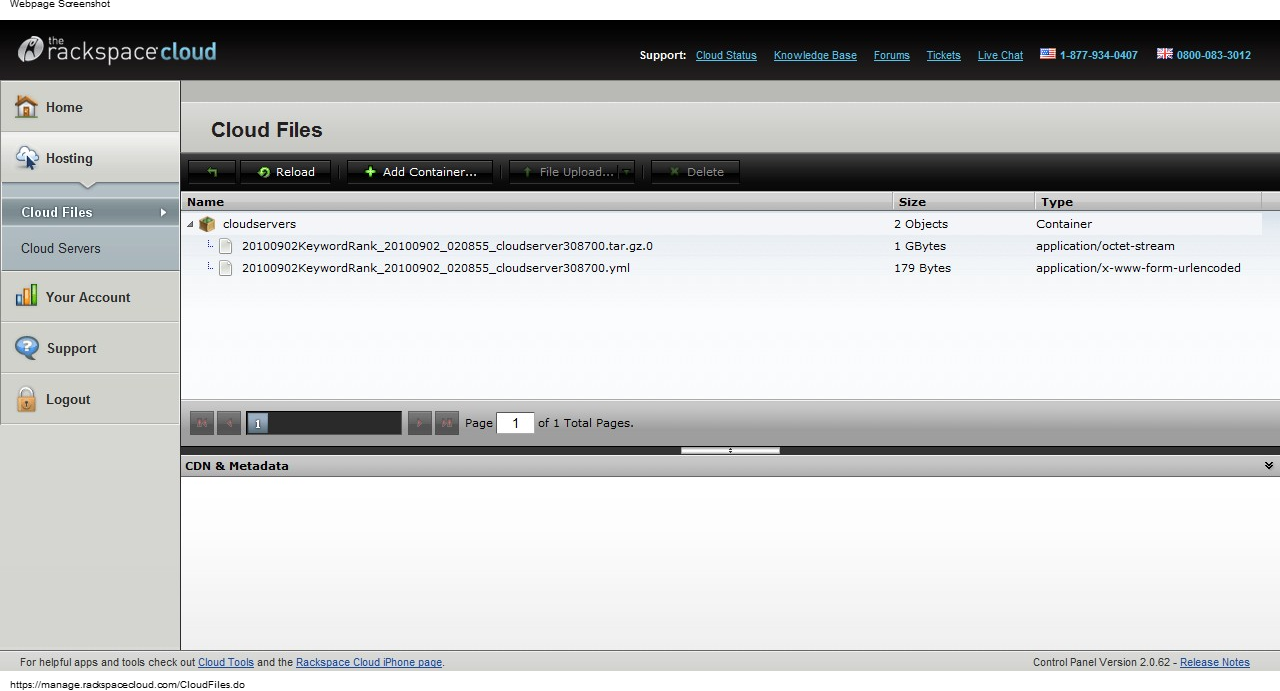The image size is (1280, 691).
Task: Click the "of 1 Total Pages." text
Action: click(586, 423)
